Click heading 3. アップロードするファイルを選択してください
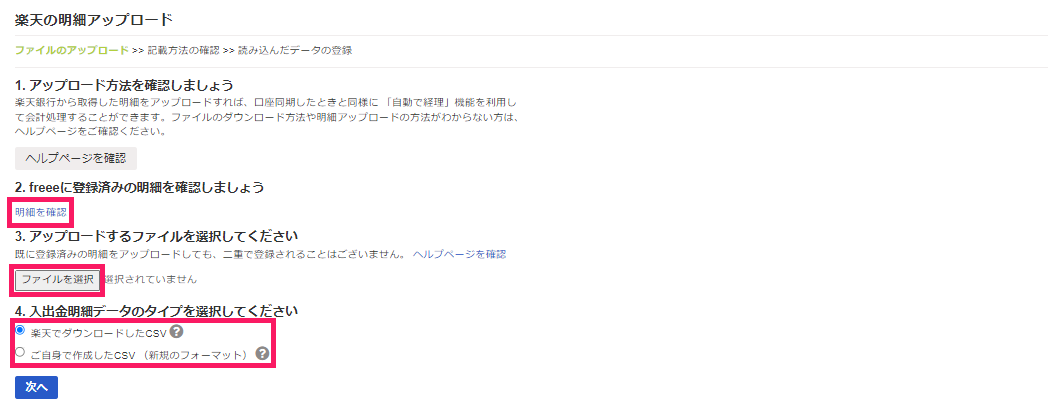The height and width of the screenshot is (410, 1048). coord(156,236)
